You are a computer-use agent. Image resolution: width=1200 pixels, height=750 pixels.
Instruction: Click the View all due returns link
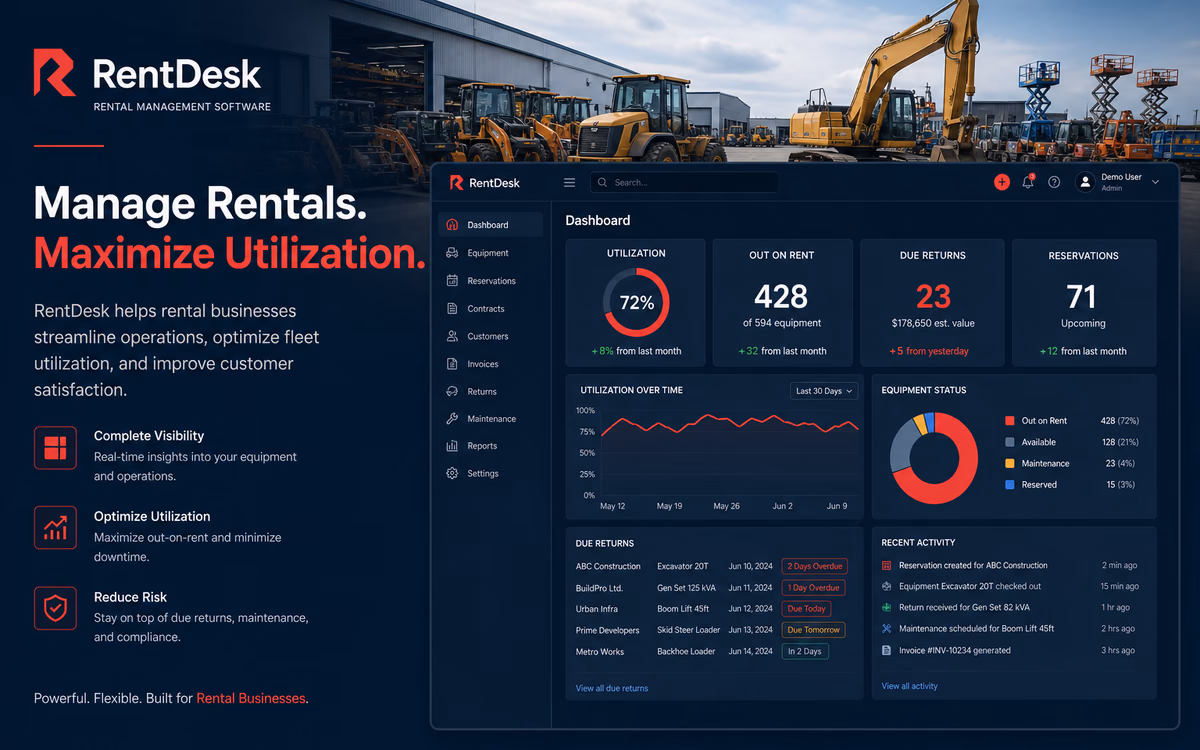click(612, 688)
